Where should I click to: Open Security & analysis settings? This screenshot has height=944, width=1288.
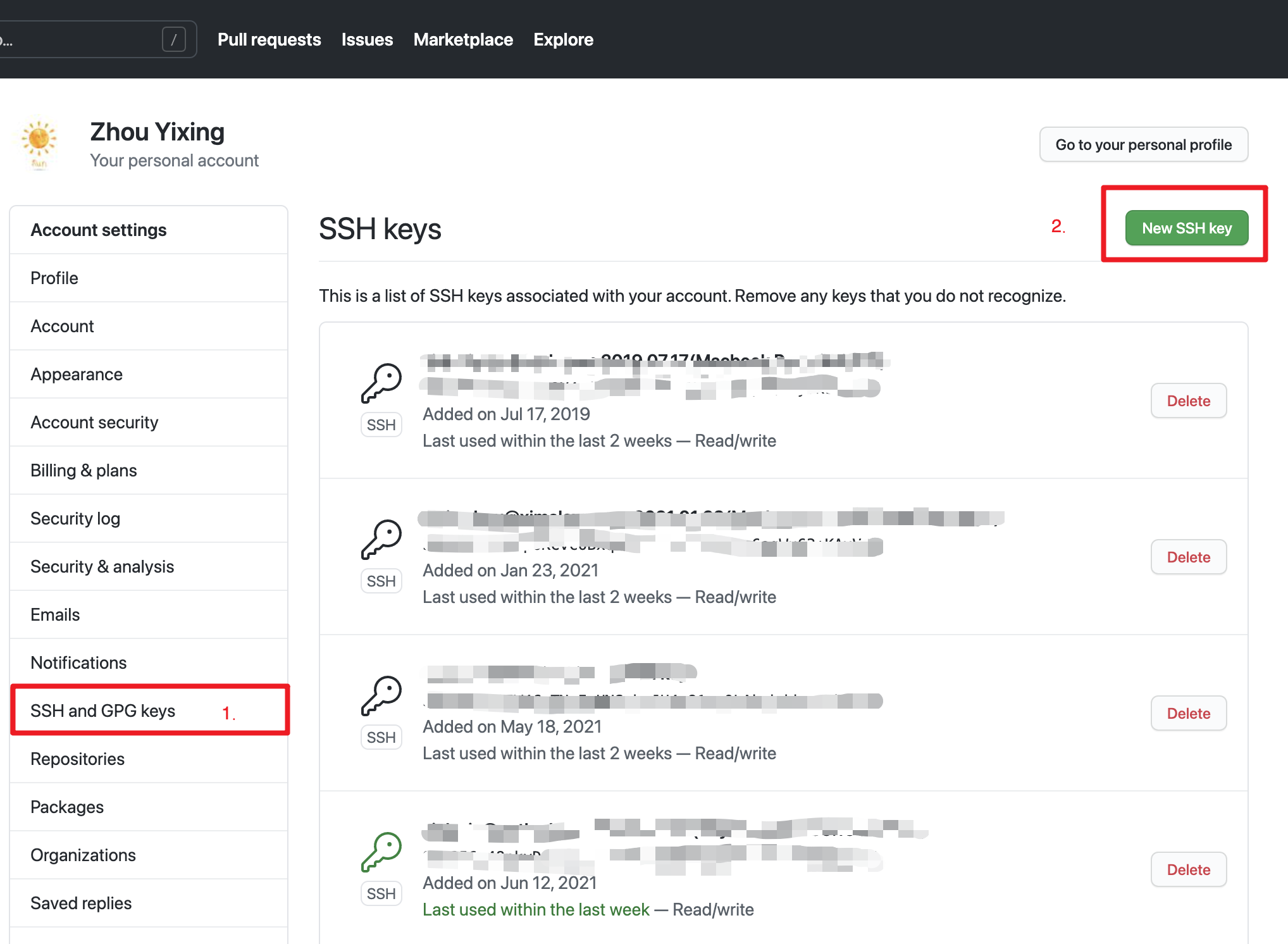coord(149,566)
